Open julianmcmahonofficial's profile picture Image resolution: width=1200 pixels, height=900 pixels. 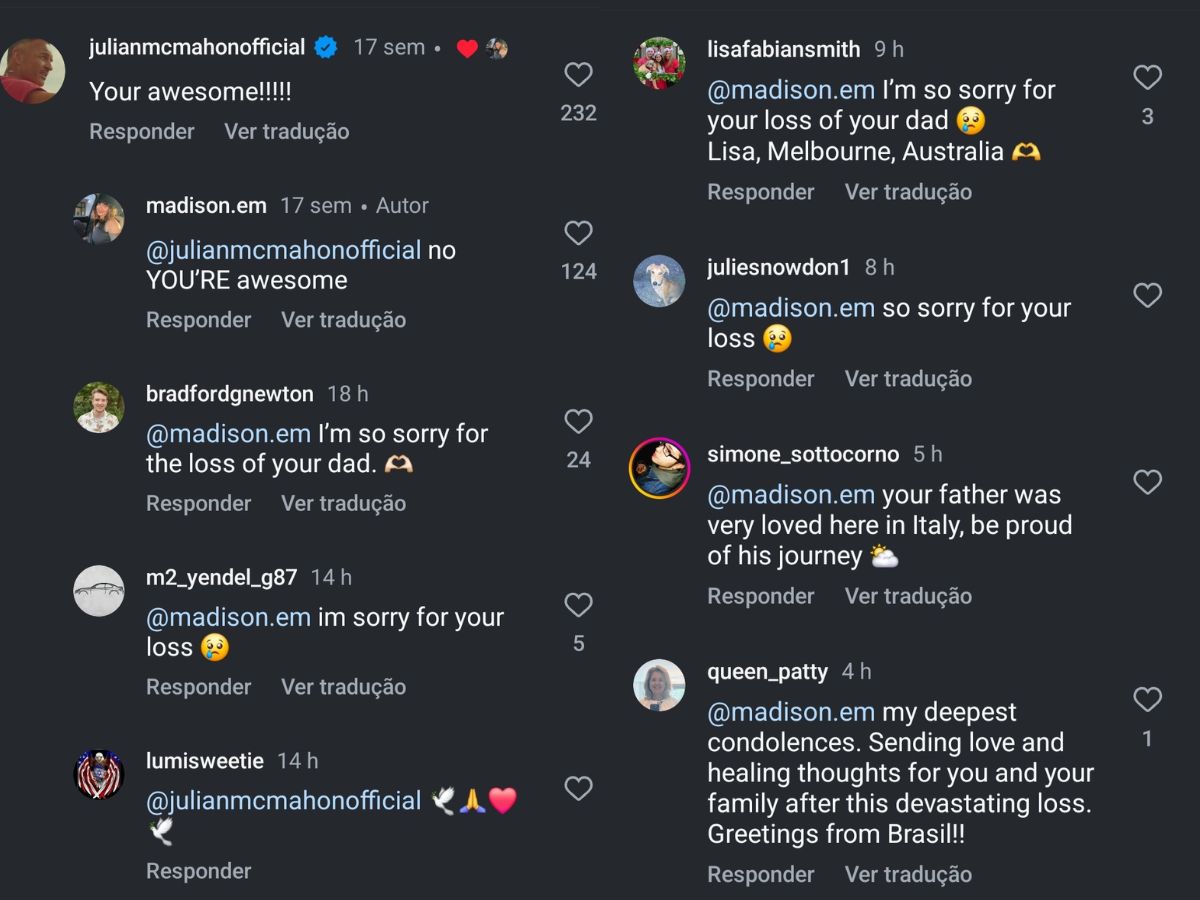(32, 71)
